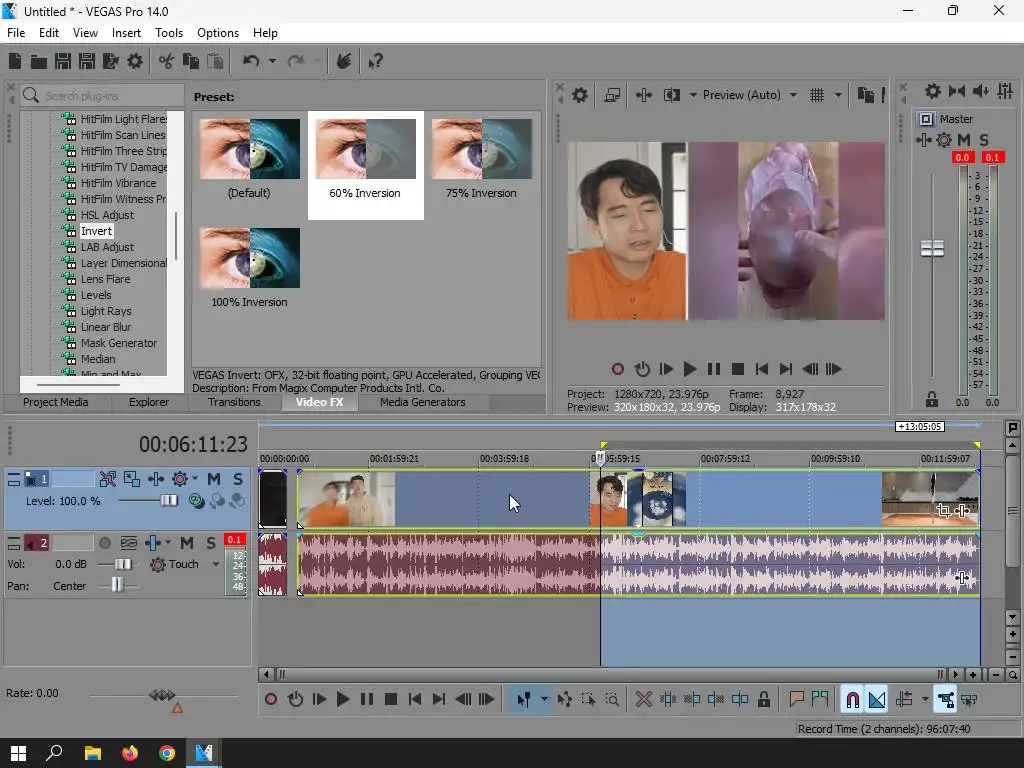Click the Delete X icon in the bottom toolbar
Viewport: 1024px width, 768px height.
[643, 699]
